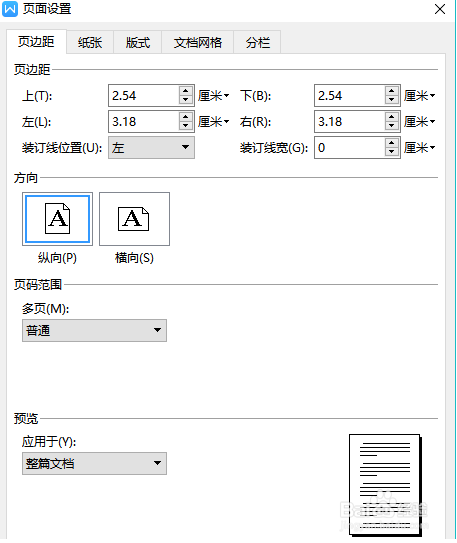Open the 装订线位置(U) dropdown
The width and height of the screenshot is (457, 543).
151,148
